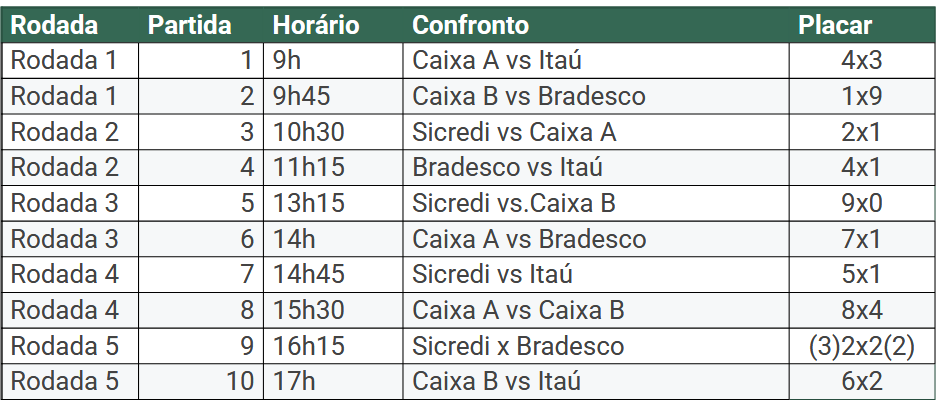
Task: Select the Horário column header
Action: [315, 25]
